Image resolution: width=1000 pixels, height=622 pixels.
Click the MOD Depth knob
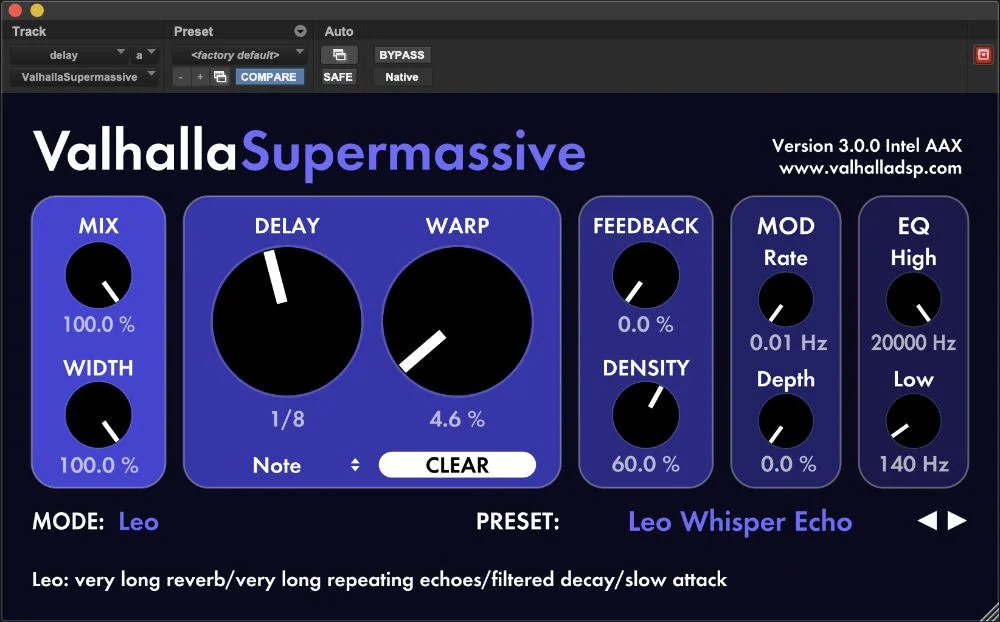point(786,420)
